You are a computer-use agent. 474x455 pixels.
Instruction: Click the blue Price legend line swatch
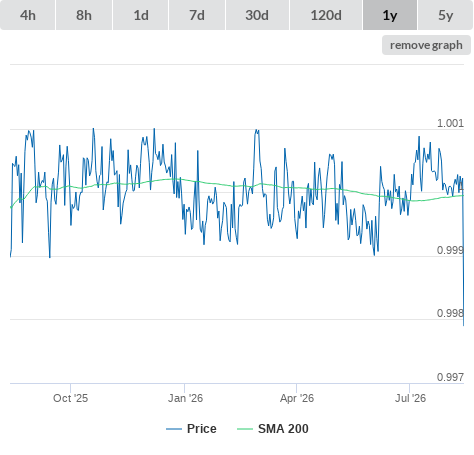pos(174,429)
